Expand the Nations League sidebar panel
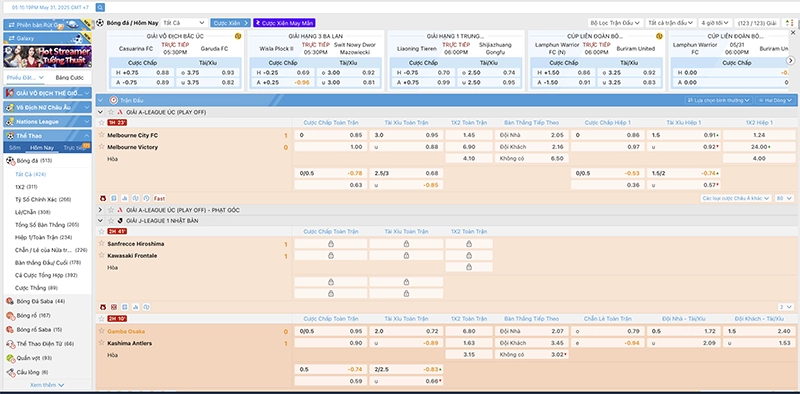800x394 pixels. [x=87, y=121]
